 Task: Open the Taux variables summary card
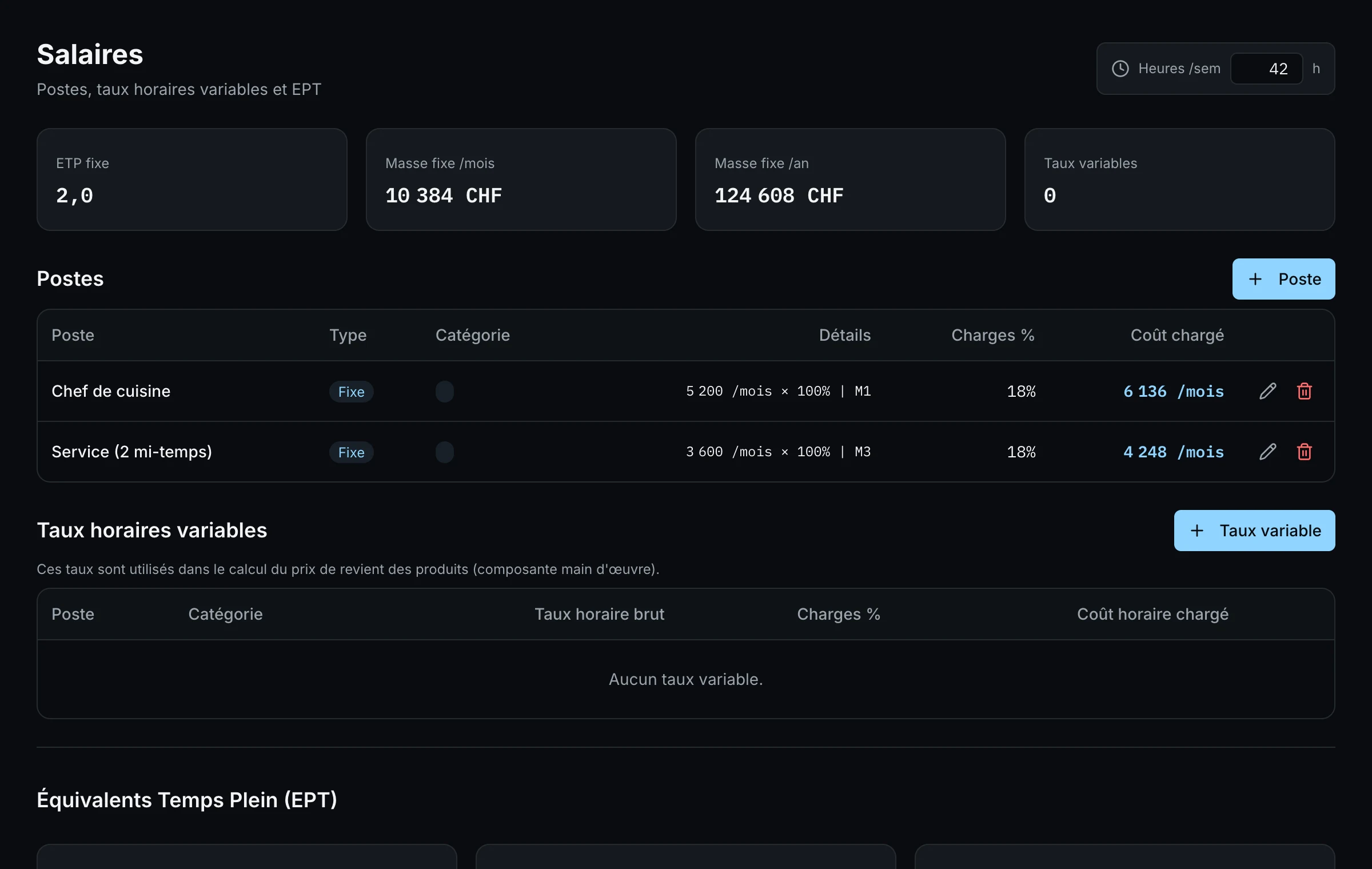click(x=1179, y=180)
